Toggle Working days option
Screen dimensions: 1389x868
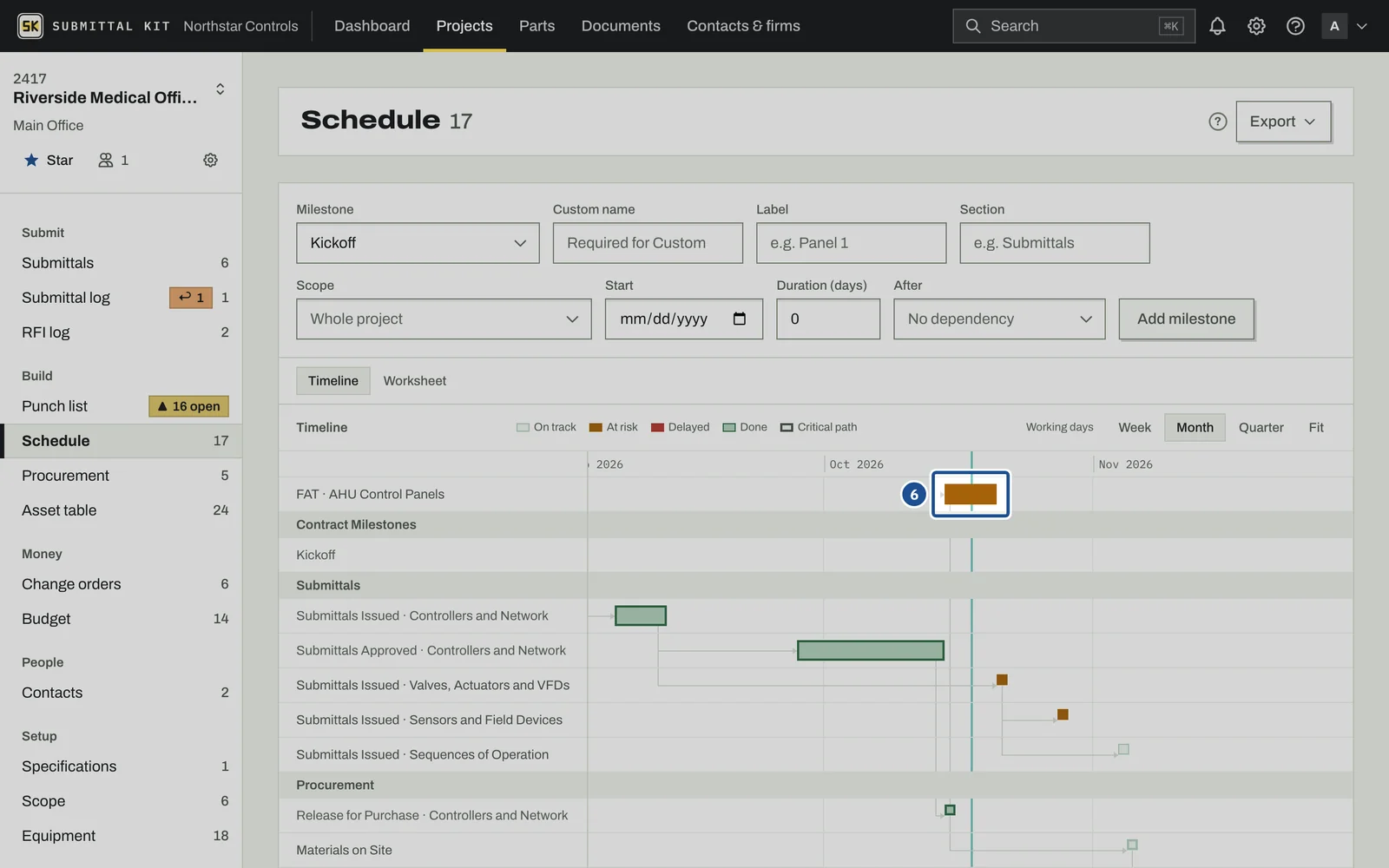(x=1059, y=427)
